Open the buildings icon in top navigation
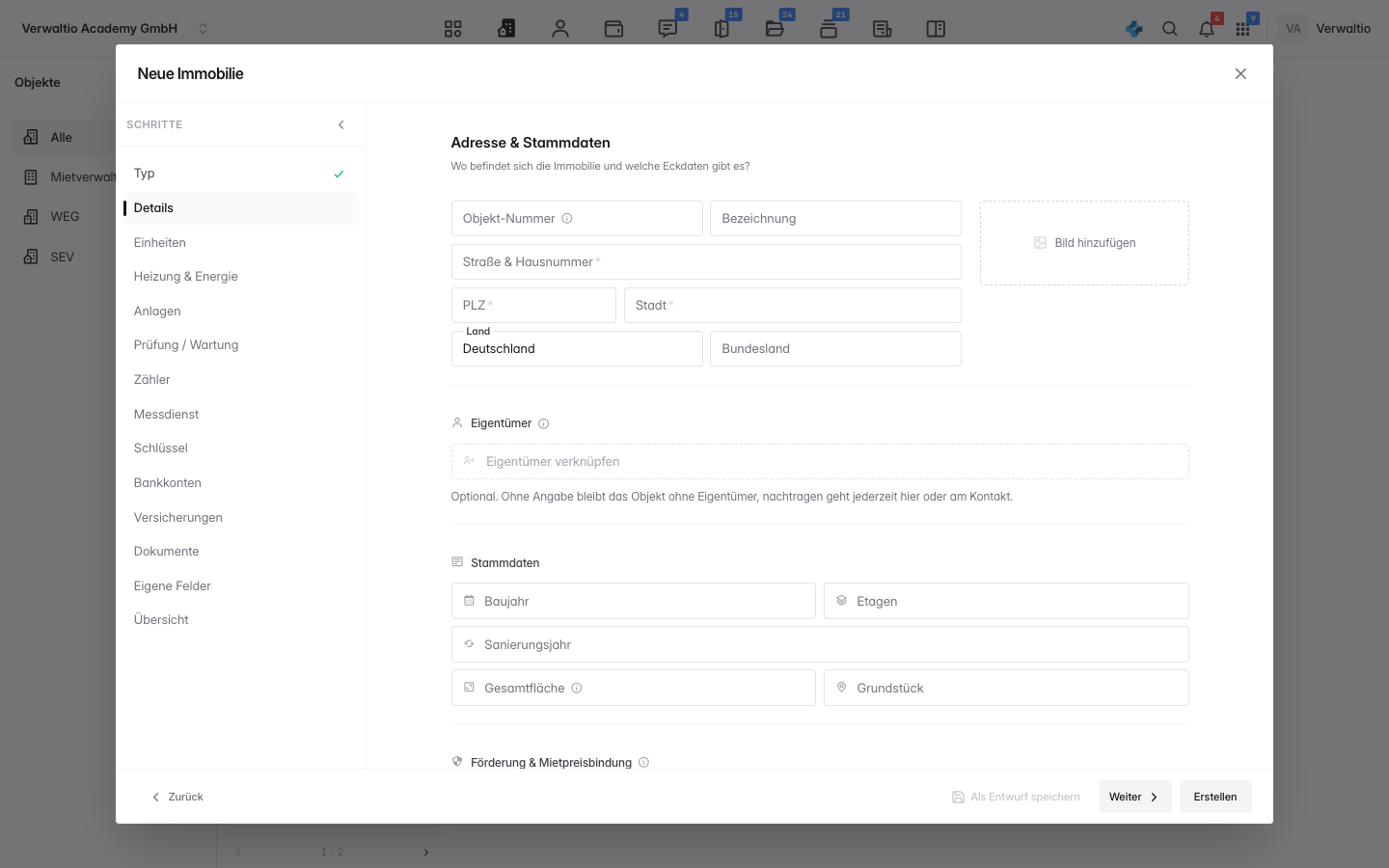This screenshot has width=1389, height=868. click(x=506, y=29)
